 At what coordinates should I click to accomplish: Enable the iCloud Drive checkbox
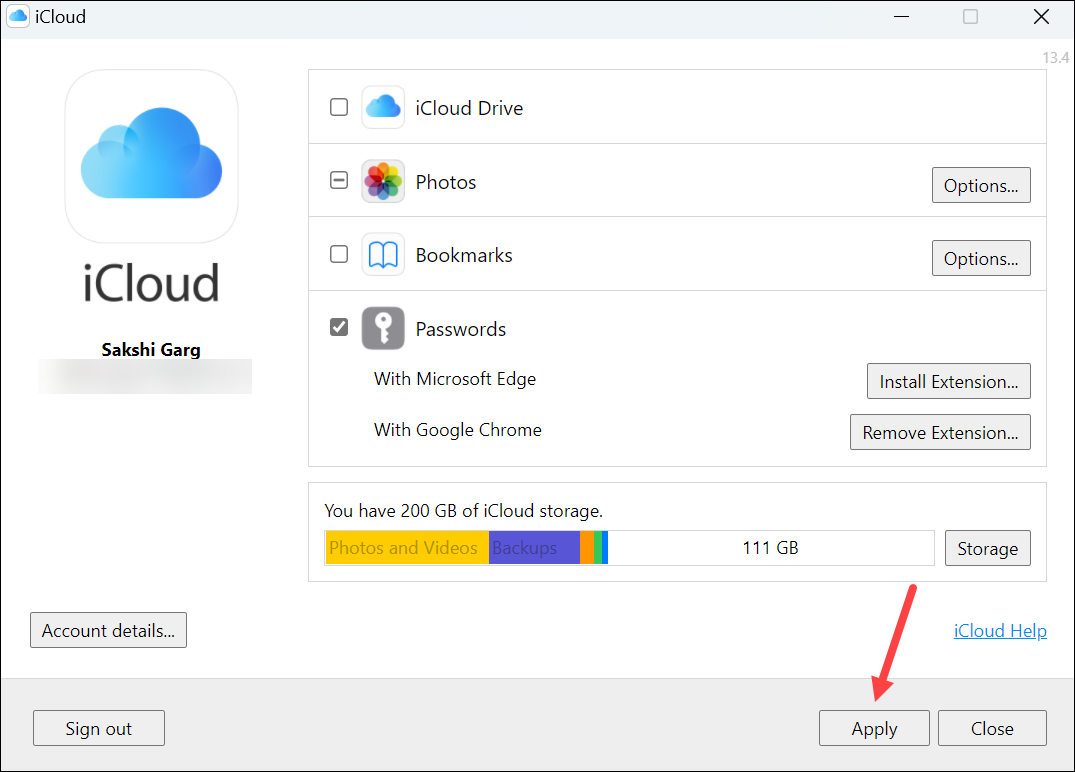339,107
